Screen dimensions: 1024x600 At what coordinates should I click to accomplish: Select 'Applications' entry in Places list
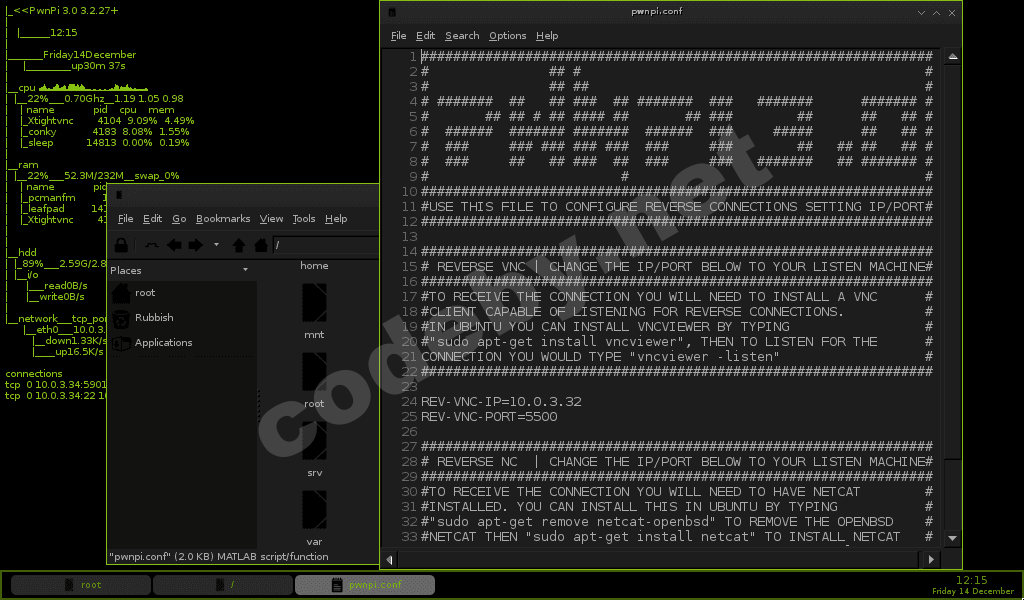click(163, 342)
